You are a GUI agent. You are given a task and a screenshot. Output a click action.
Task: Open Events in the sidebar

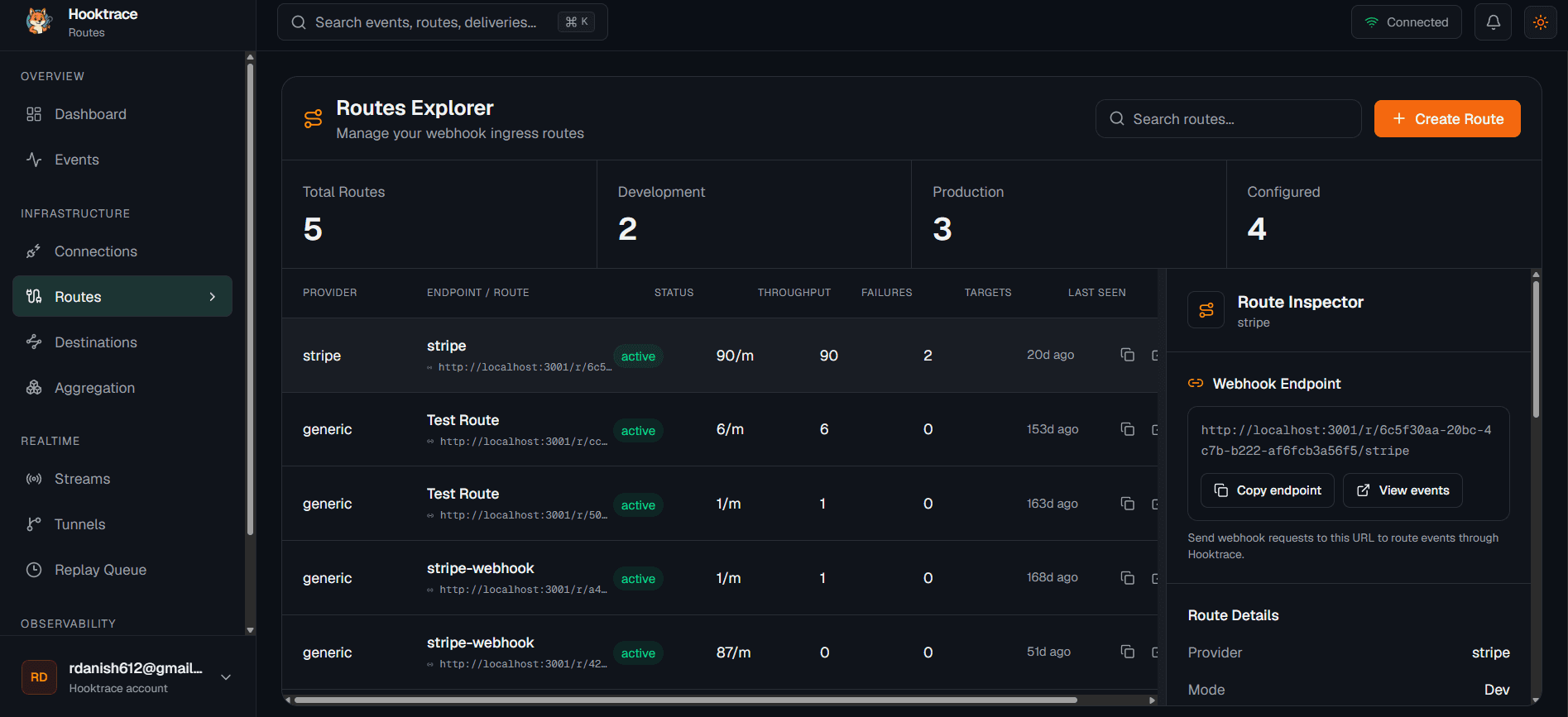click(x=122, y=160)
